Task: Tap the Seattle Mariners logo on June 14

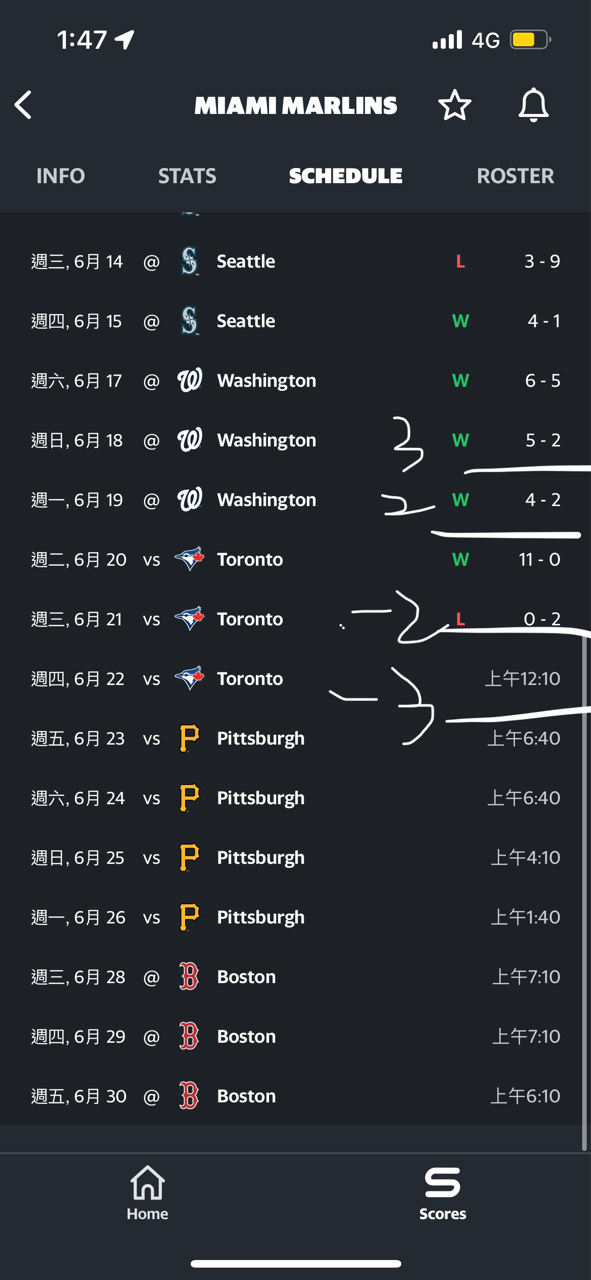Action: [189, 261]
